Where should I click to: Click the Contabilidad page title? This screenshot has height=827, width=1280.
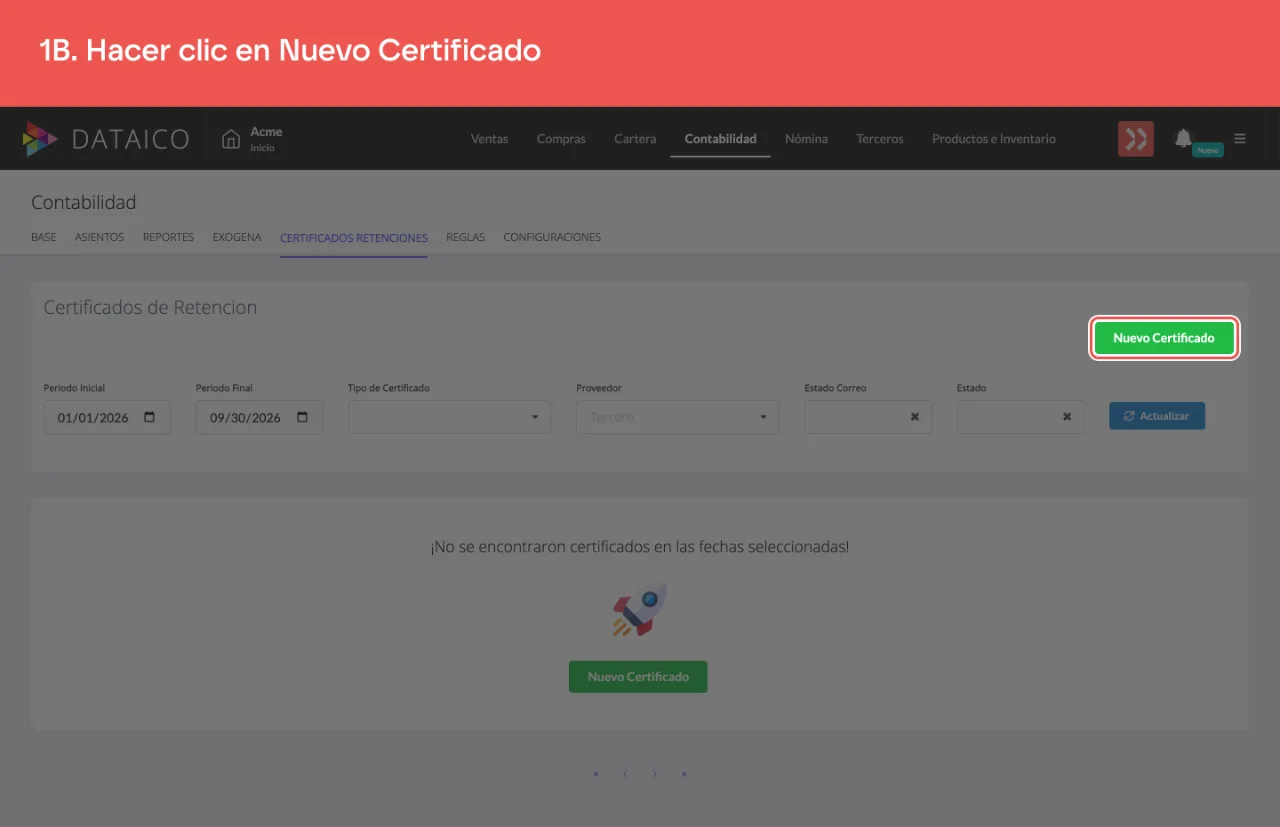tap(84, 203)
